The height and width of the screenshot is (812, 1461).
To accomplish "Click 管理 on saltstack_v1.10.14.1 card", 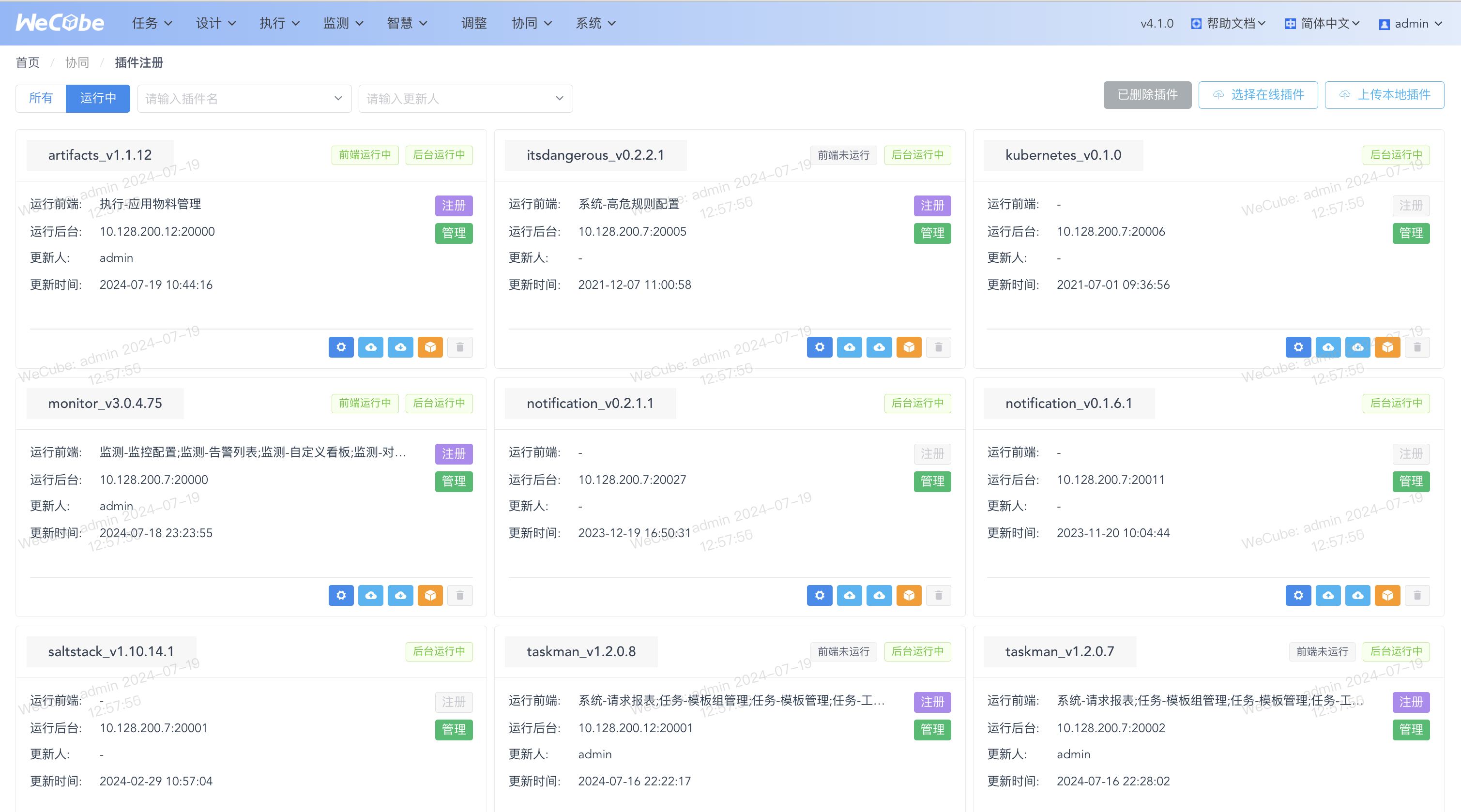I will tap(454, 729).
